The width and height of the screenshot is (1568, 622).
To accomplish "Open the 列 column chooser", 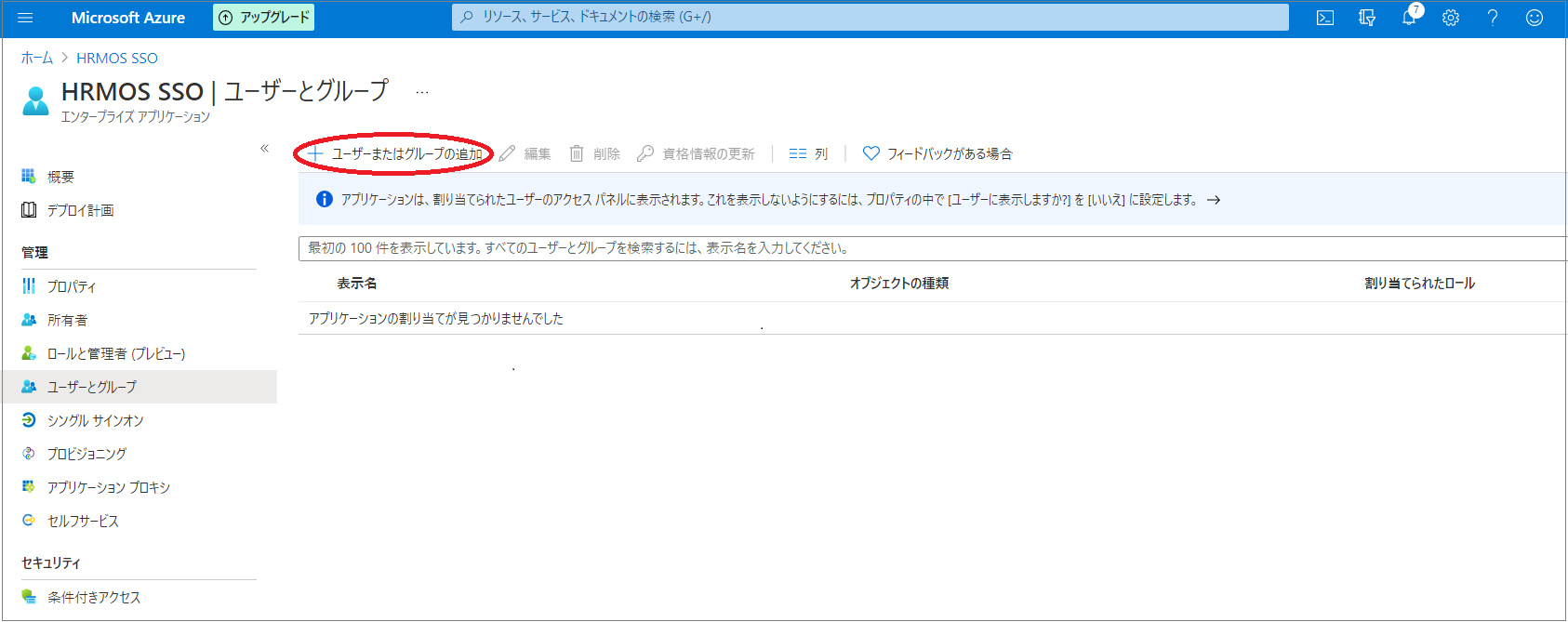I will [x=808, y=153].
